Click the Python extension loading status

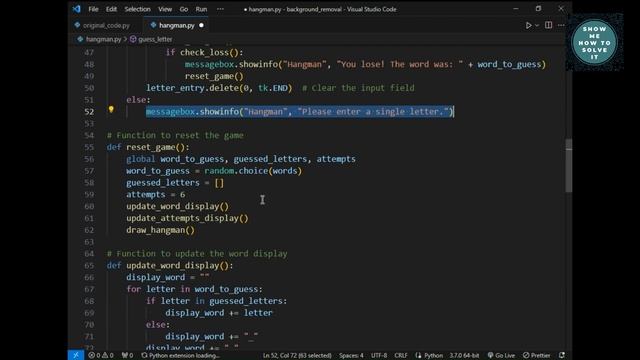tap(180, 355)
